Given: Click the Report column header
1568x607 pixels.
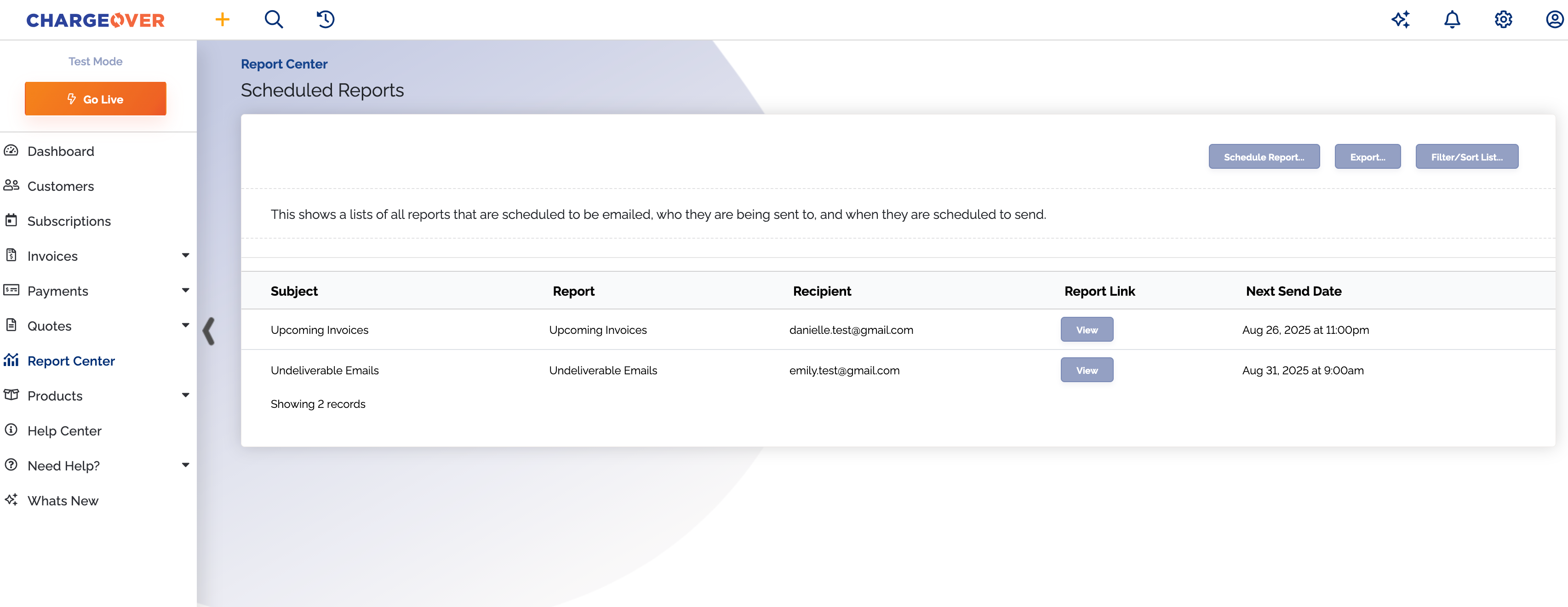Looking at the screenshot, I should (x=573, y=291).
